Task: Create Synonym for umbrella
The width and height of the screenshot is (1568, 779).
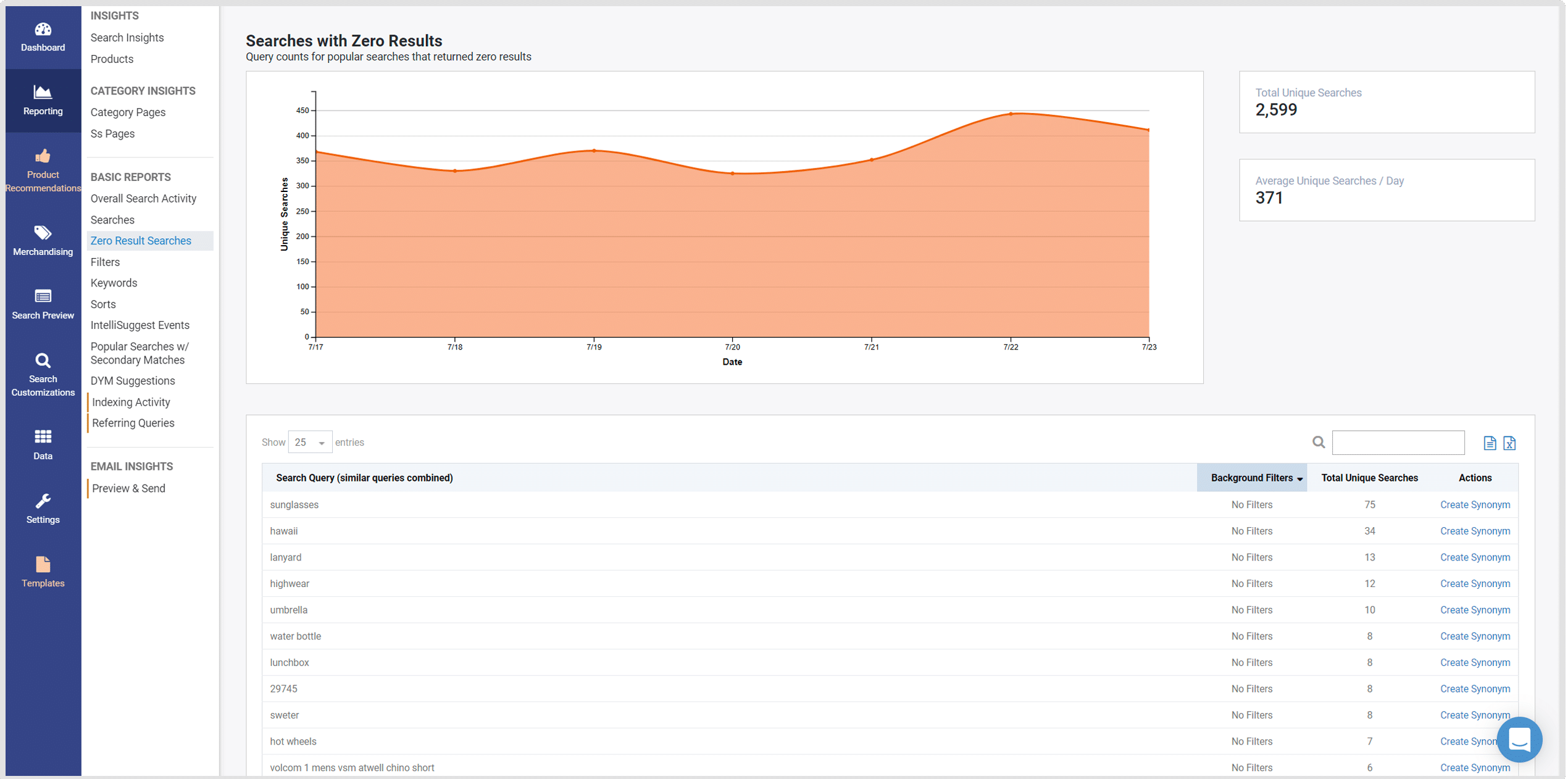Action: pyautogui.click(x=1475, y=610)
